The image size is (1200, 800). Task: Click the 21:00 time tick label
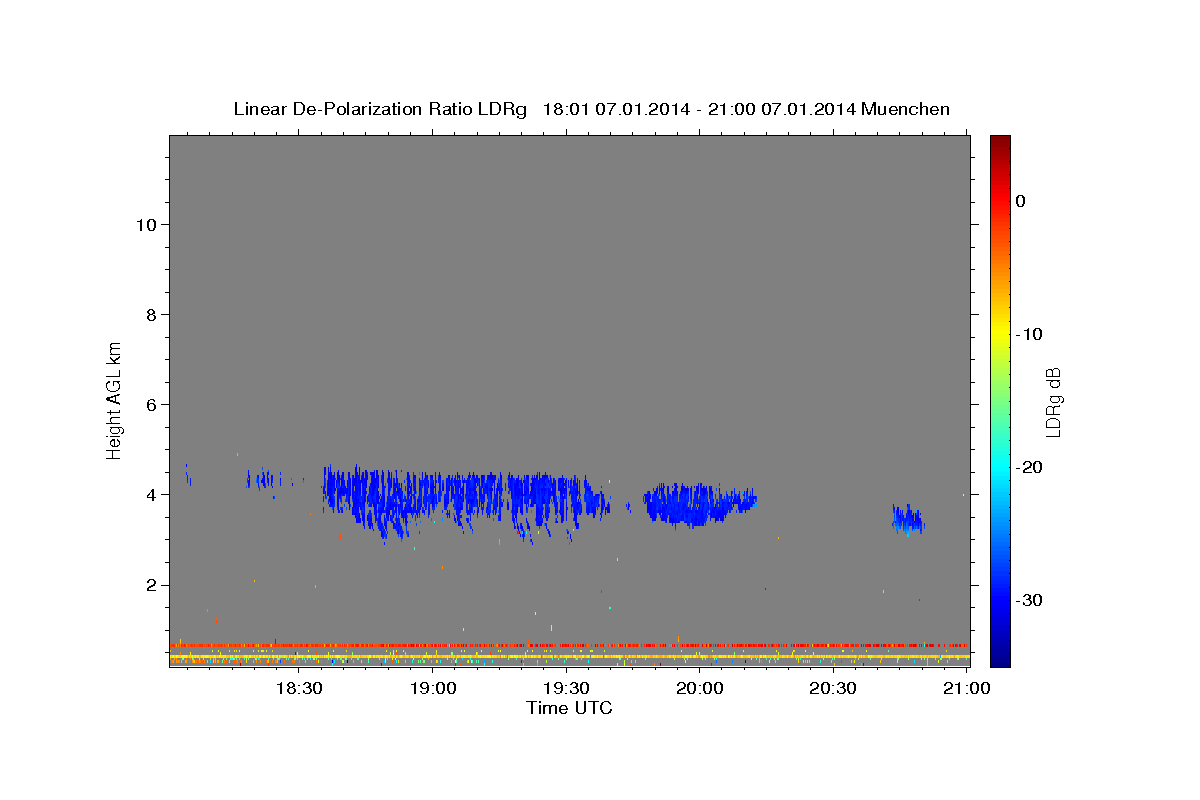967,688
